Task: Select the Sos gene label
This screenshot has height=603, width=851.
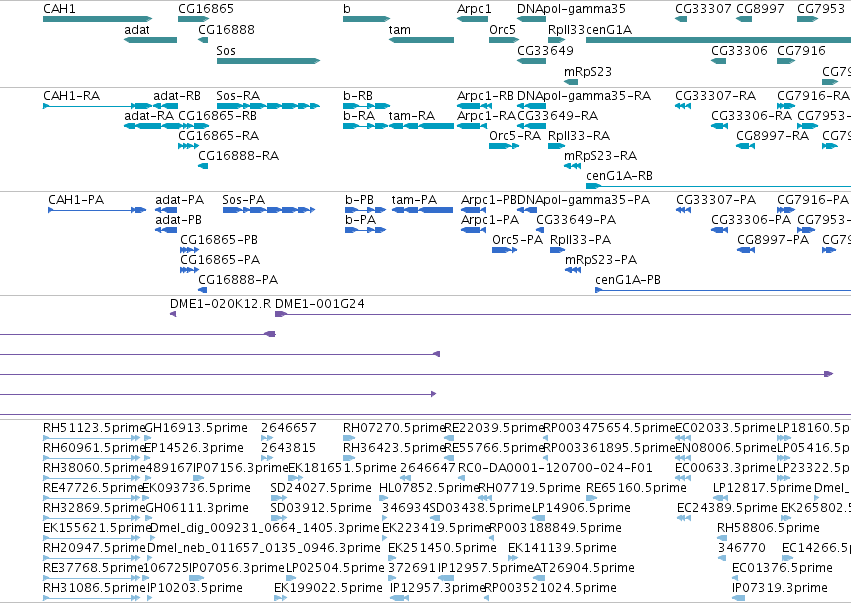Action: [x=226, y=51]
